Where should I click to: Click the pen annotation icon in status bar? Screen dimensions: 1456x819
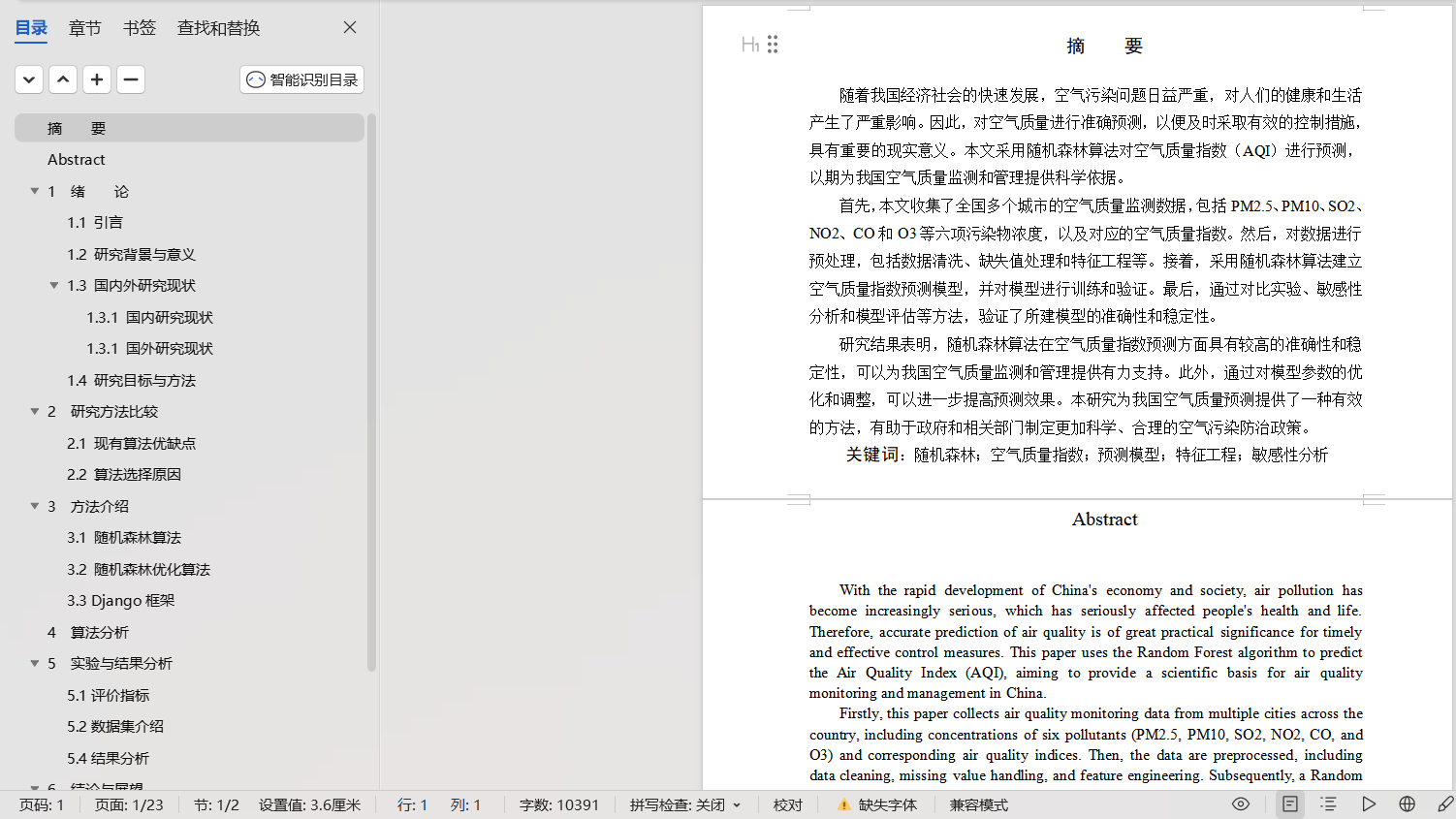tap(1444, 804)
